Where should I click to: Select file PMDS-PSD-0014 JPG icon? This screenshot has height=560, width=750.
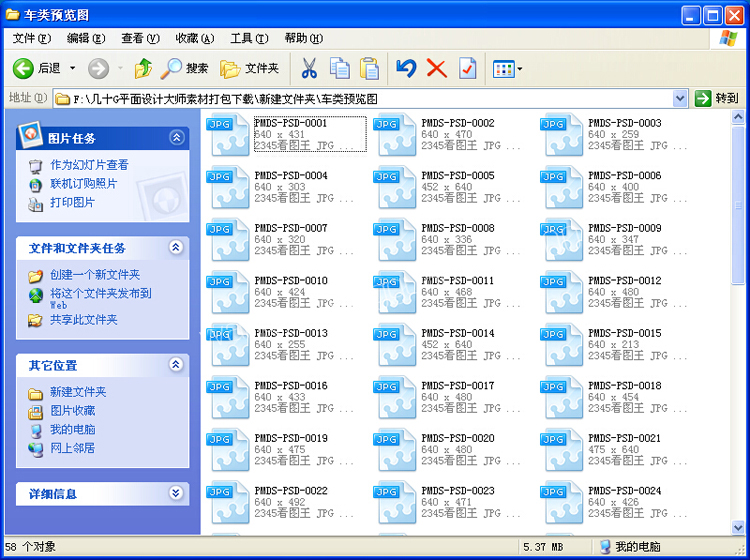pos(395,345)
